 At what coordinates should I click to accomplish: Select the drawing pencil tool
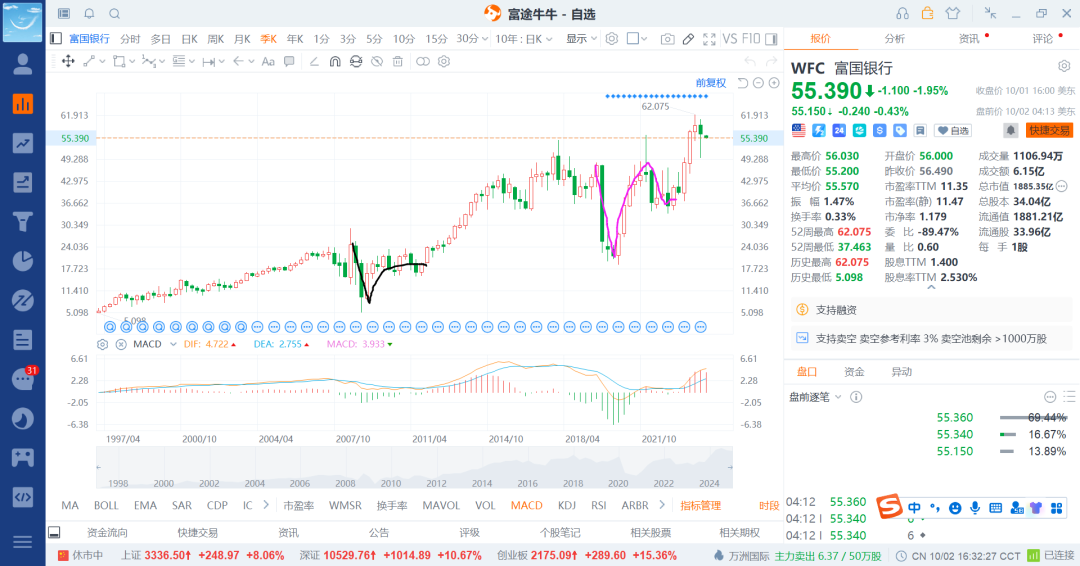coord(688,39)
